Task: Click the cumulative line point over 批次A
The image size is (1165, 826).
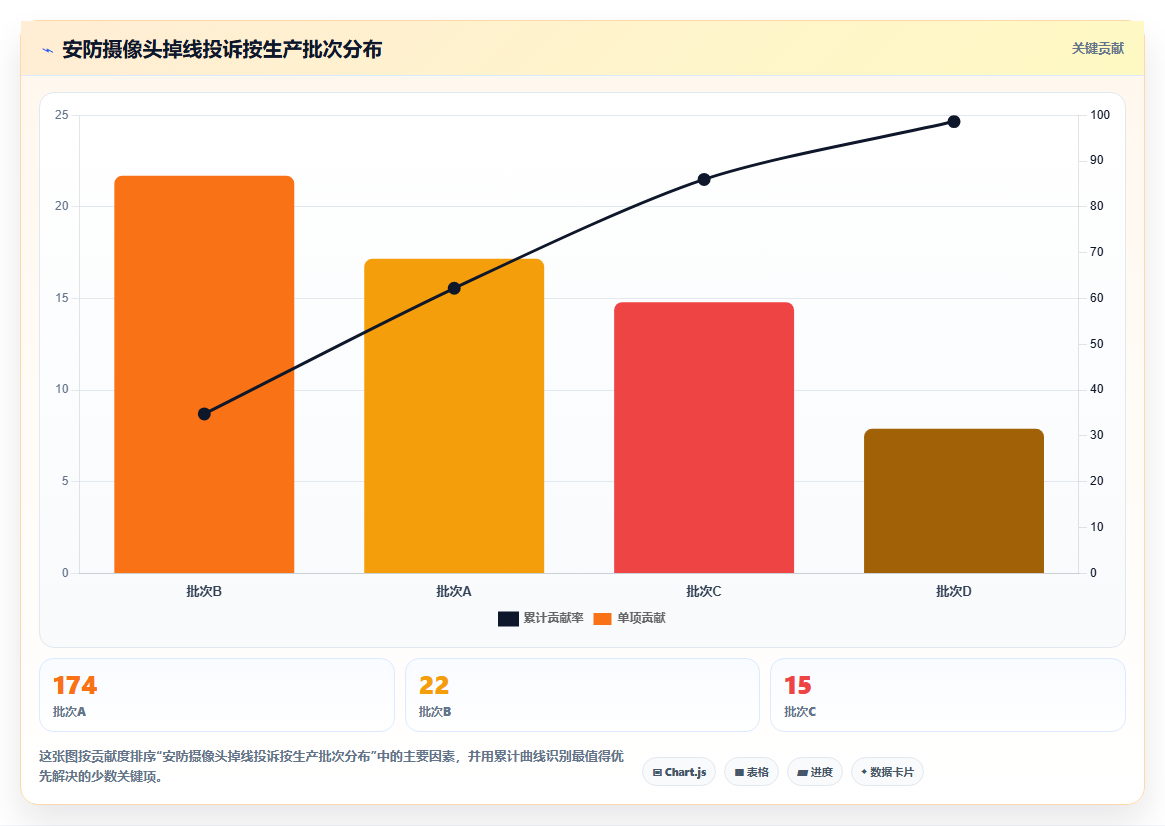Action: 454,288
